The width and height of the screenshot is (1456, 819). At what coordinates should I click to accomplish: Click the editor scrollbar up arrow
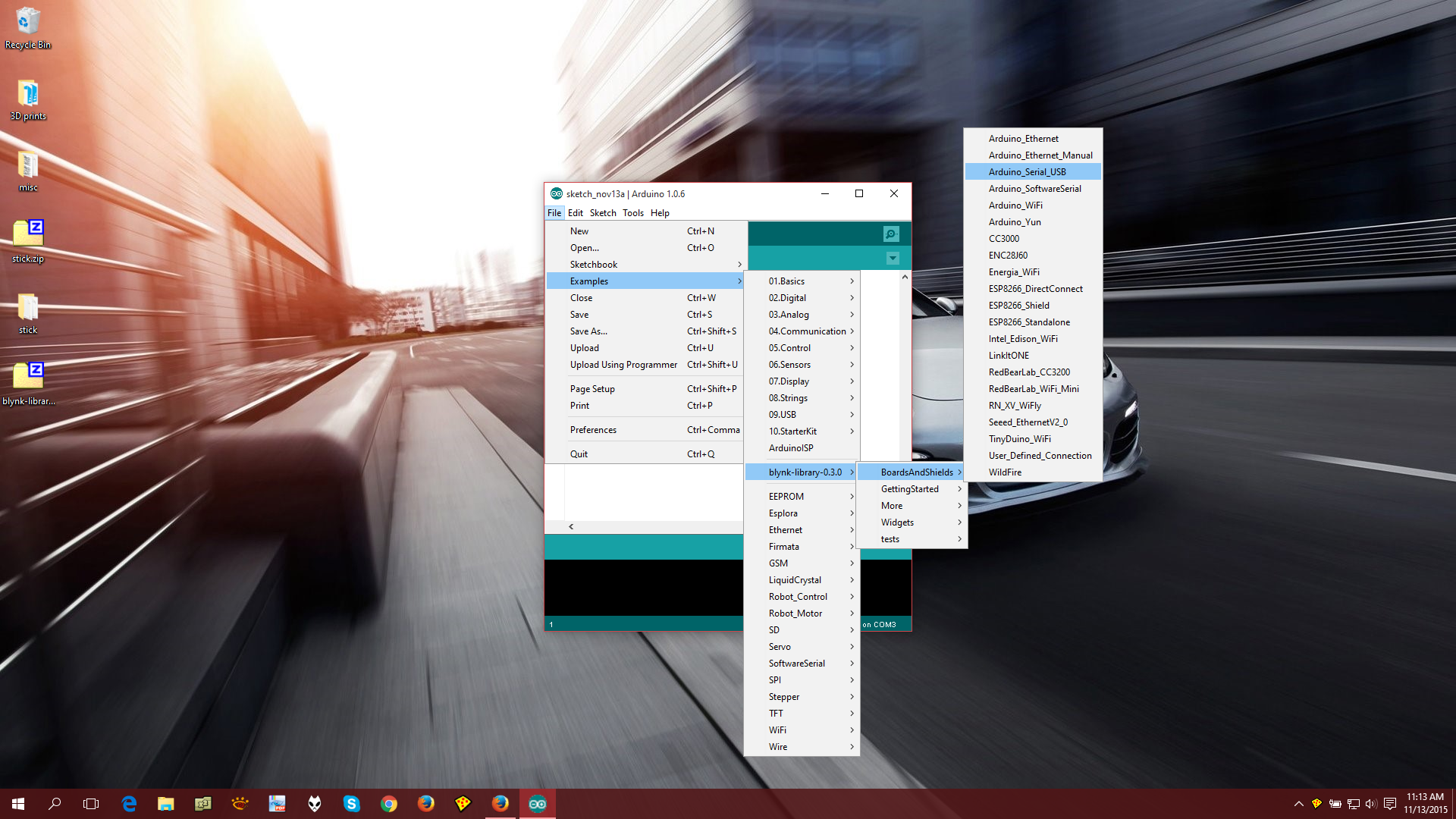click(905, 278)
